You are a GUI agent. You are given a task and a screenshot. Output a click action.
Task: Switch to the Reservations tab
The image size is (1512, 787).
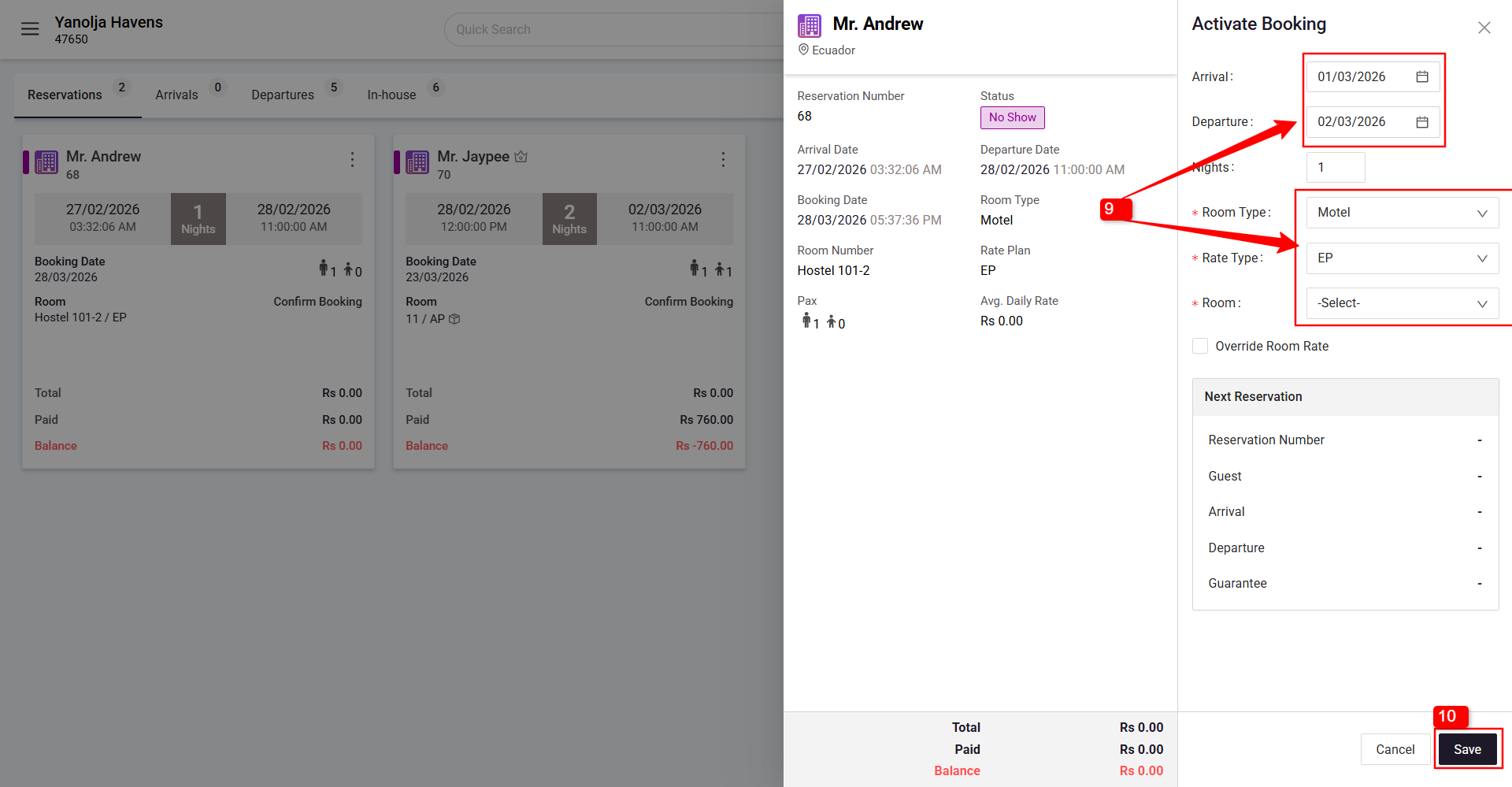tap(77, 95)
